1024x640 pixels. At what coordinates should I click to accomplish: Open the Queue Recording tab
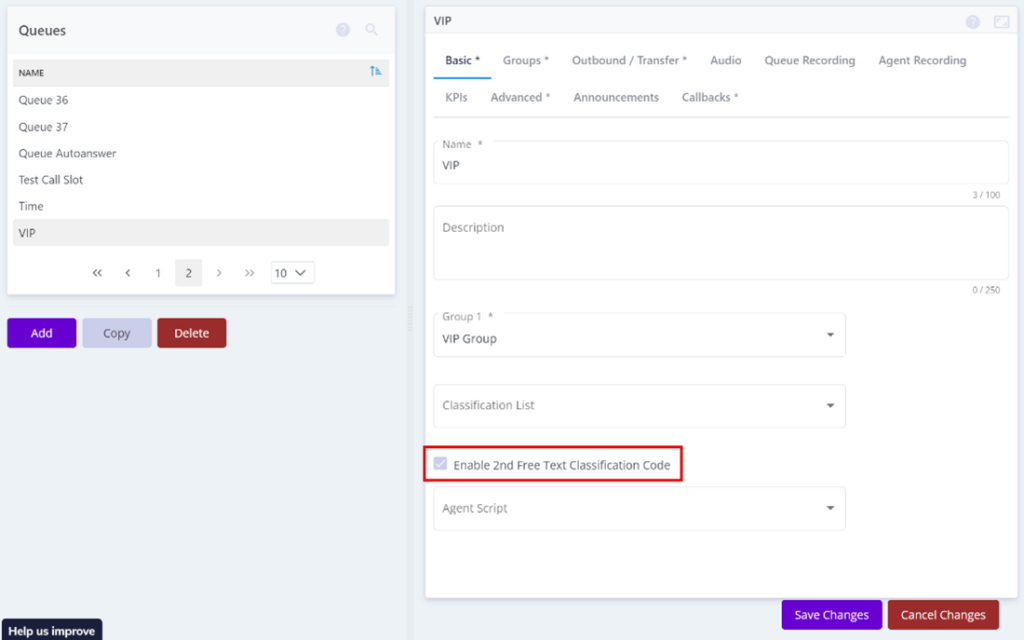810,60
